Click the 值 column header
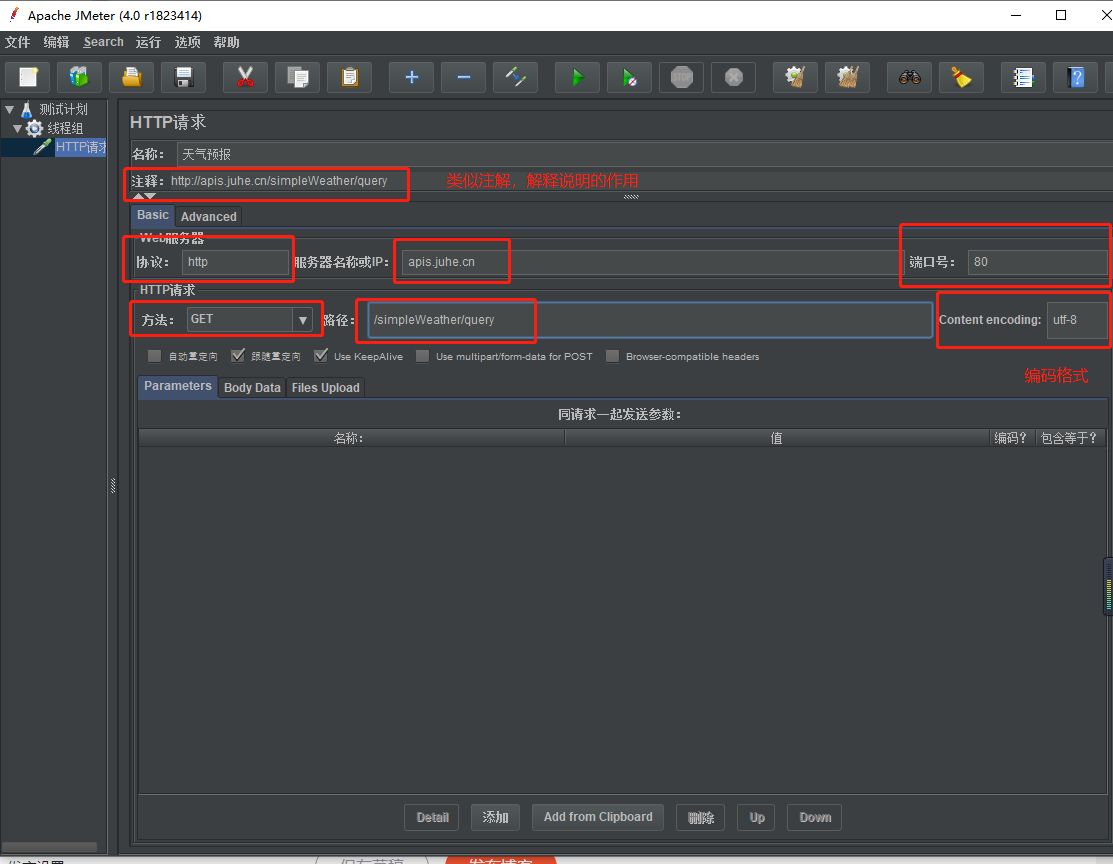1113x864 pixels. pyautogui.click(x=777, y=438)
